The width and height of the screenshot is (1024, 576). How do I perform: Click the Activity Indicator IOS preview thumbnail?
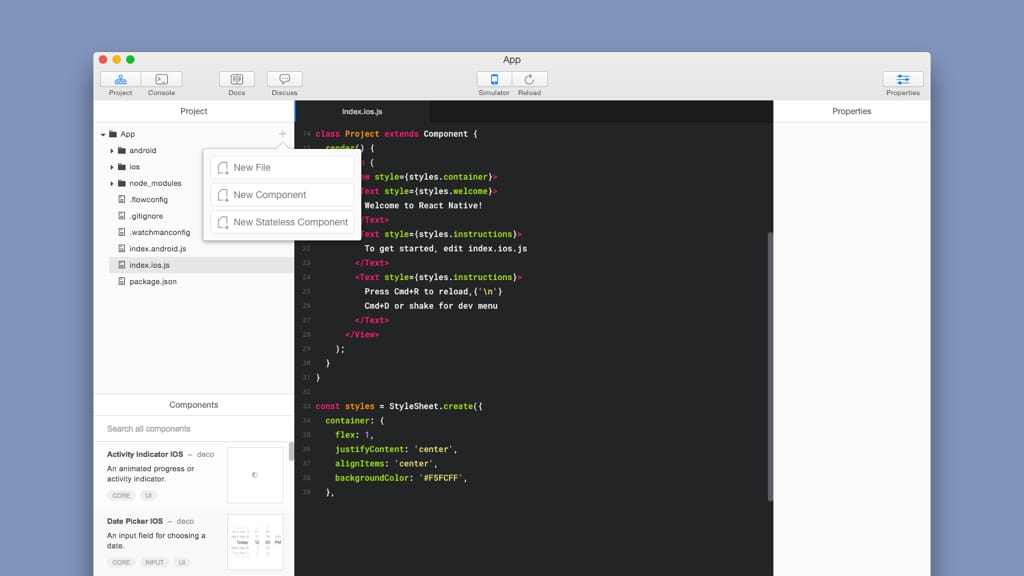point(255,475)
